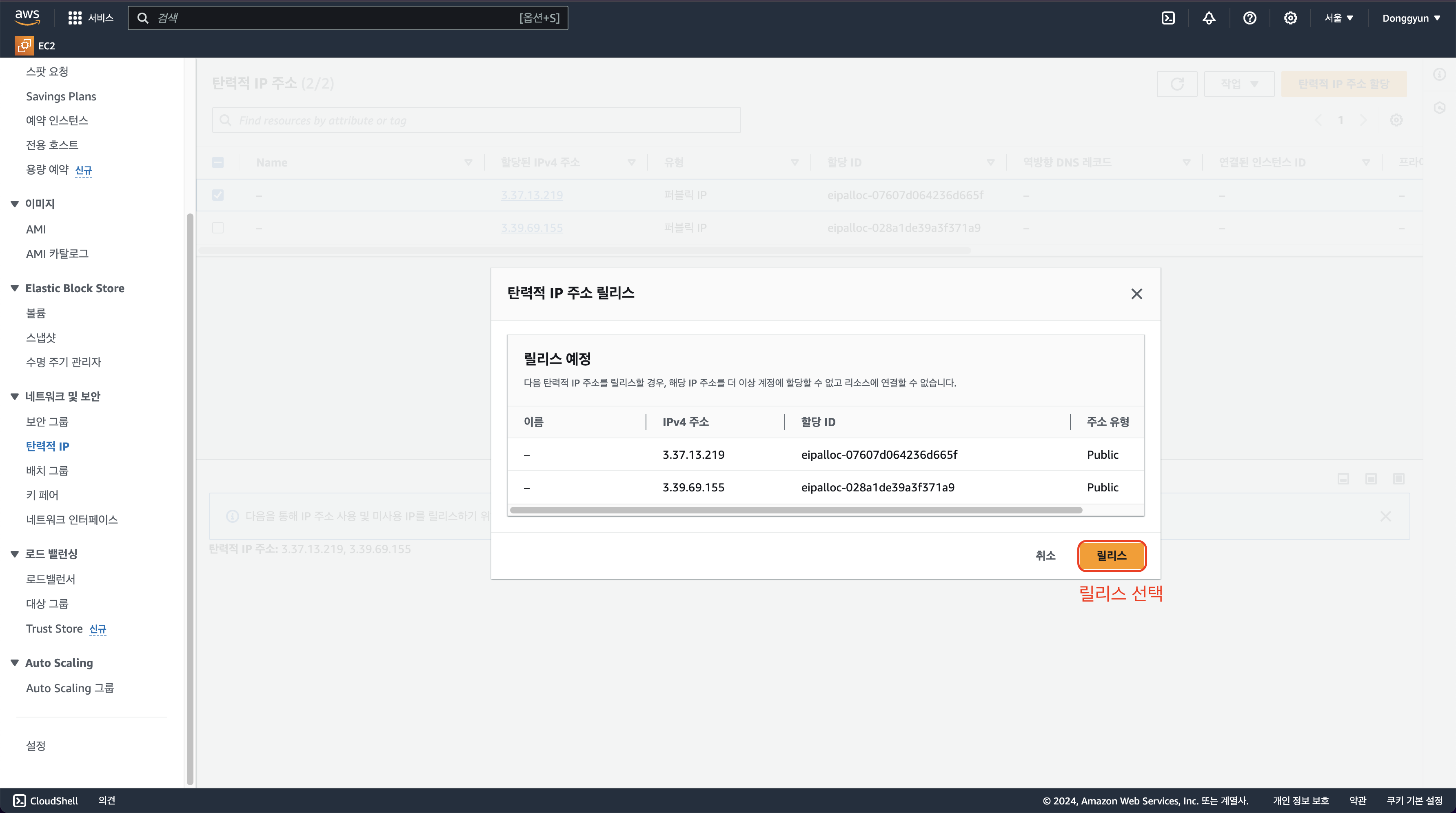Image resolution: width=1456 pixels, height=813 pixels.
Task: Open the notifications bell icon
Action: pos(1209,18)
